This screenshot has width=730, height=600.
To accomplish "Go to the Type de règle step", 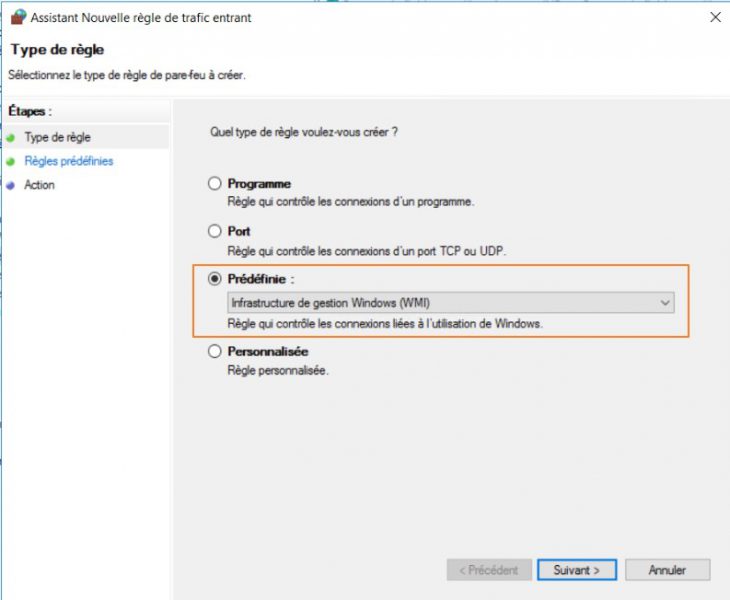I will 57,137.
